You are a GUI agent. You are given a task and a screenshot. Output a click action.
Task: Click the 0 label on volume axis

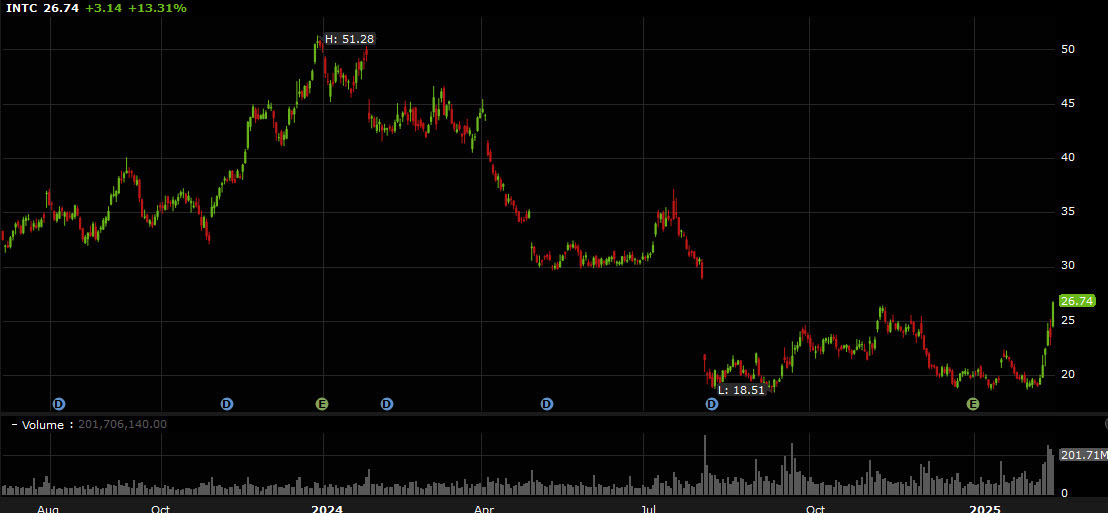tap(1064, 493)
